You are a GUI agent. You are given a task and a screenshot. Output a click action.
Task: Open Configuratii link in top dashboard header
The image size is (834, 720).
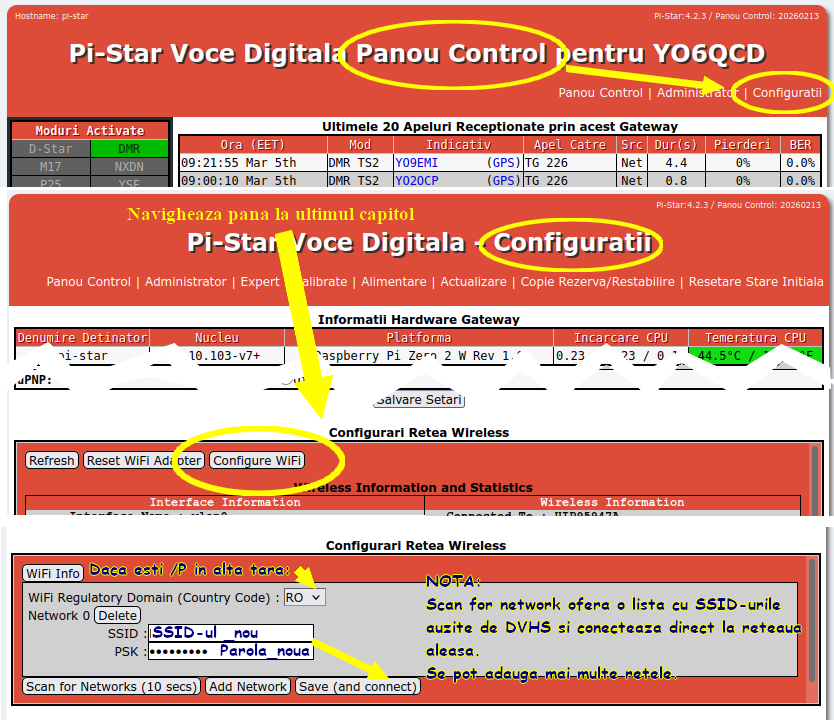[787, 93]
